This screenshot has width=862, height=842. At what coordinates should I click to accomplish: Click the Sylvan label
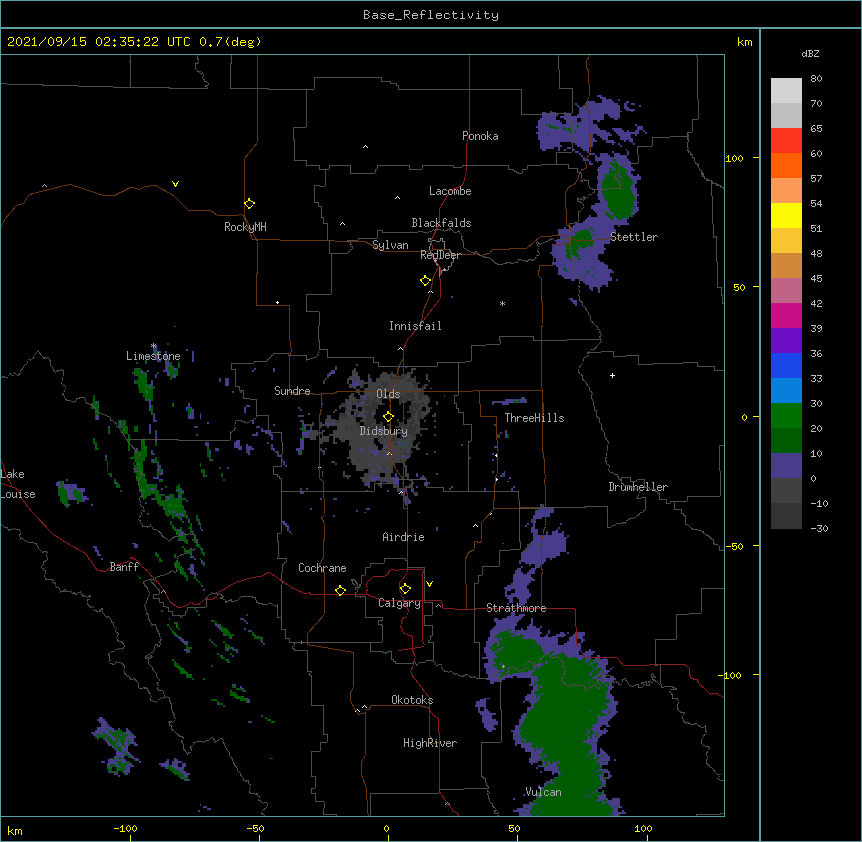pyautogui.click(x=390, y=245)
